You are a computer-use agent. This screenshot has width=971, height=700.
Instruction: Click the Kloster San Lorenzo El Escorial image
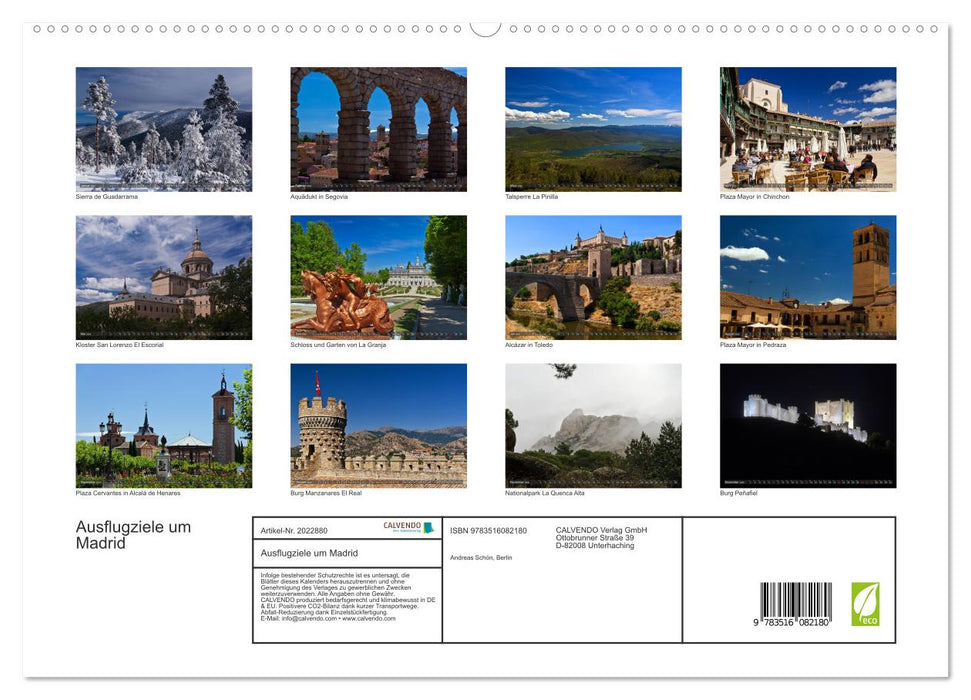pos(164,276)
